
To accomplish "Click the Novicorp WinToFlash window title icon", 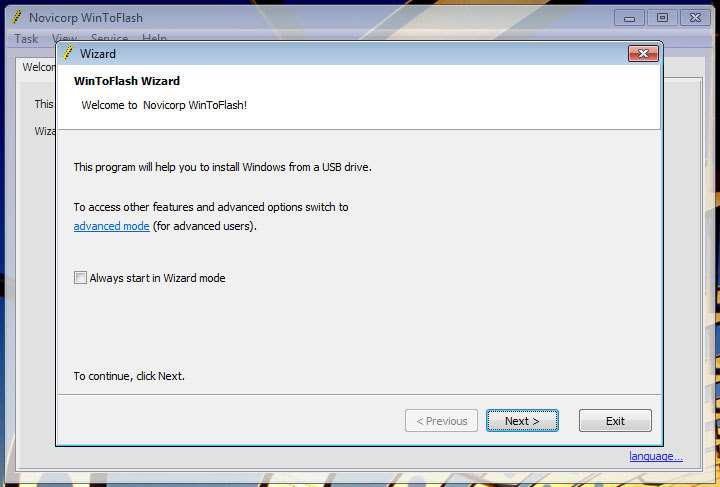I will pos(17,17).
